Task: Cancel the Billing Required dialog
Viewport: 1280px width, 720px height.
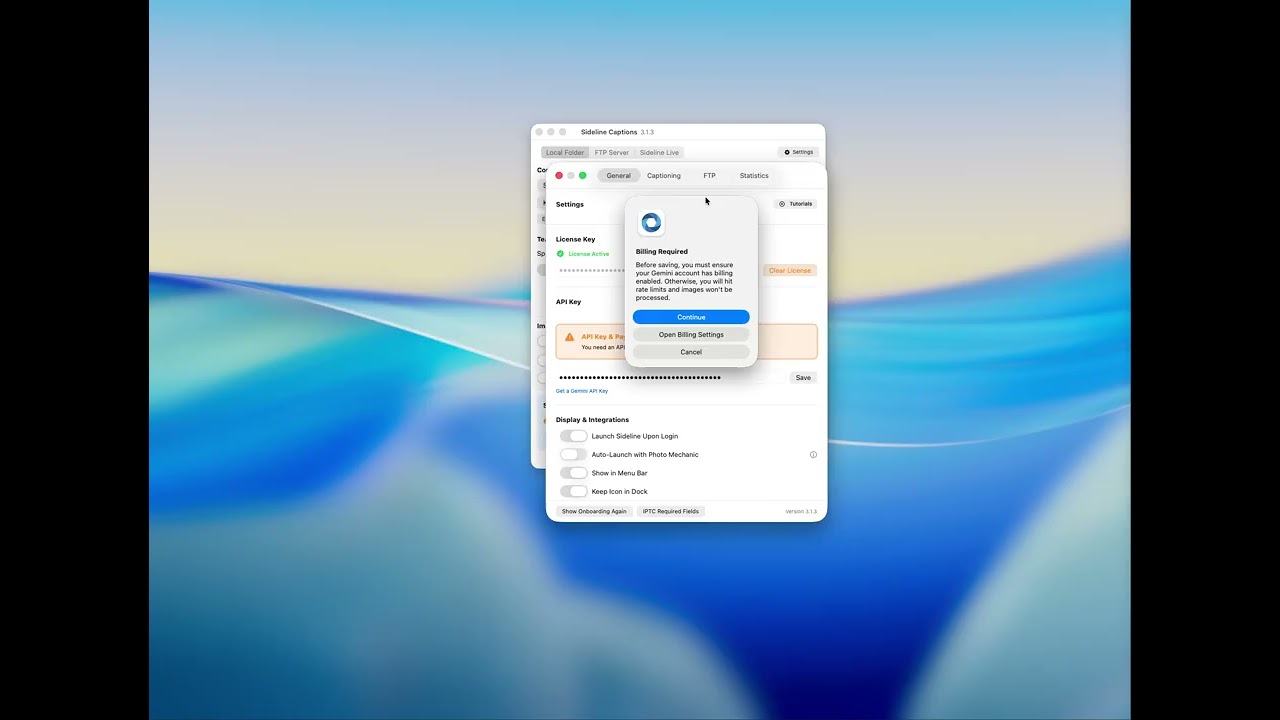Action: point(691,352)
